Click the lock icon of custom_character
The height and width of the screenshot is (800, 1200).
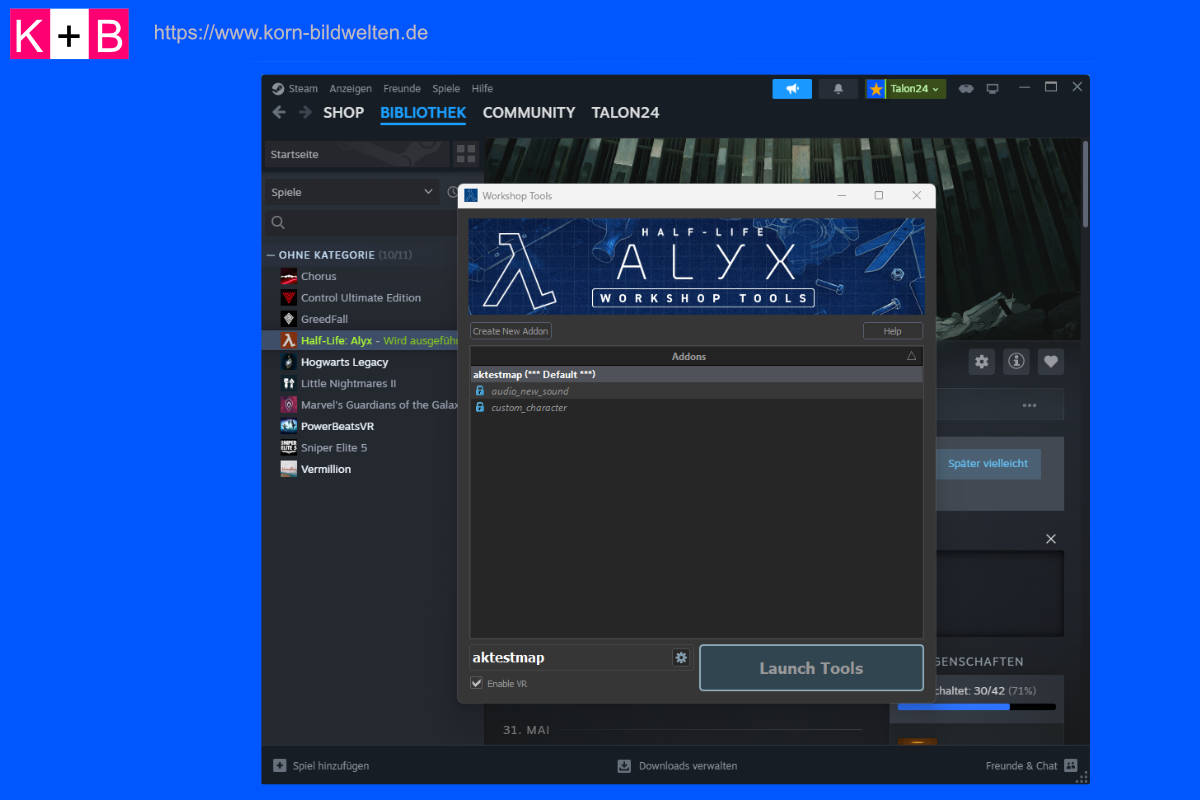coord(480,407)
